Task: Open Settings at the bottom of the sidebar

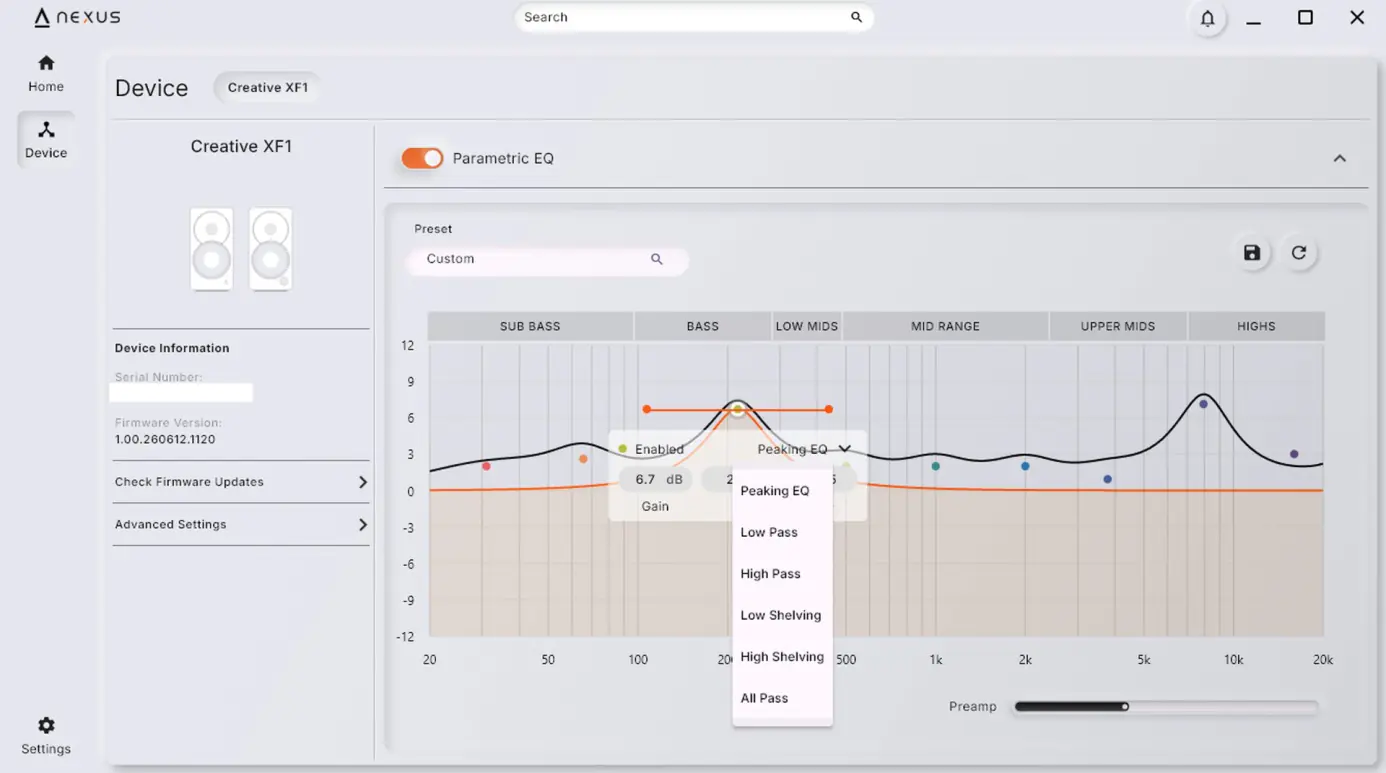Action: tap(46, 736)
